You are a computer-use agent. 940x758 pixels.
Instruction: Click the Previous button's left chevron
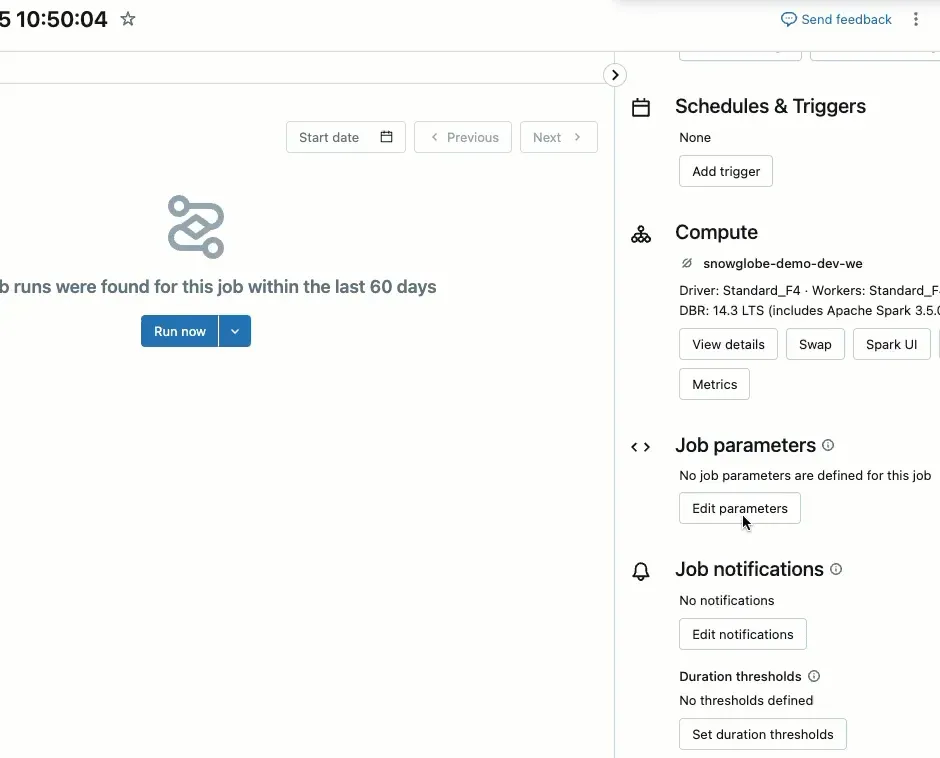pyautogui.click(x=435, y=137)
